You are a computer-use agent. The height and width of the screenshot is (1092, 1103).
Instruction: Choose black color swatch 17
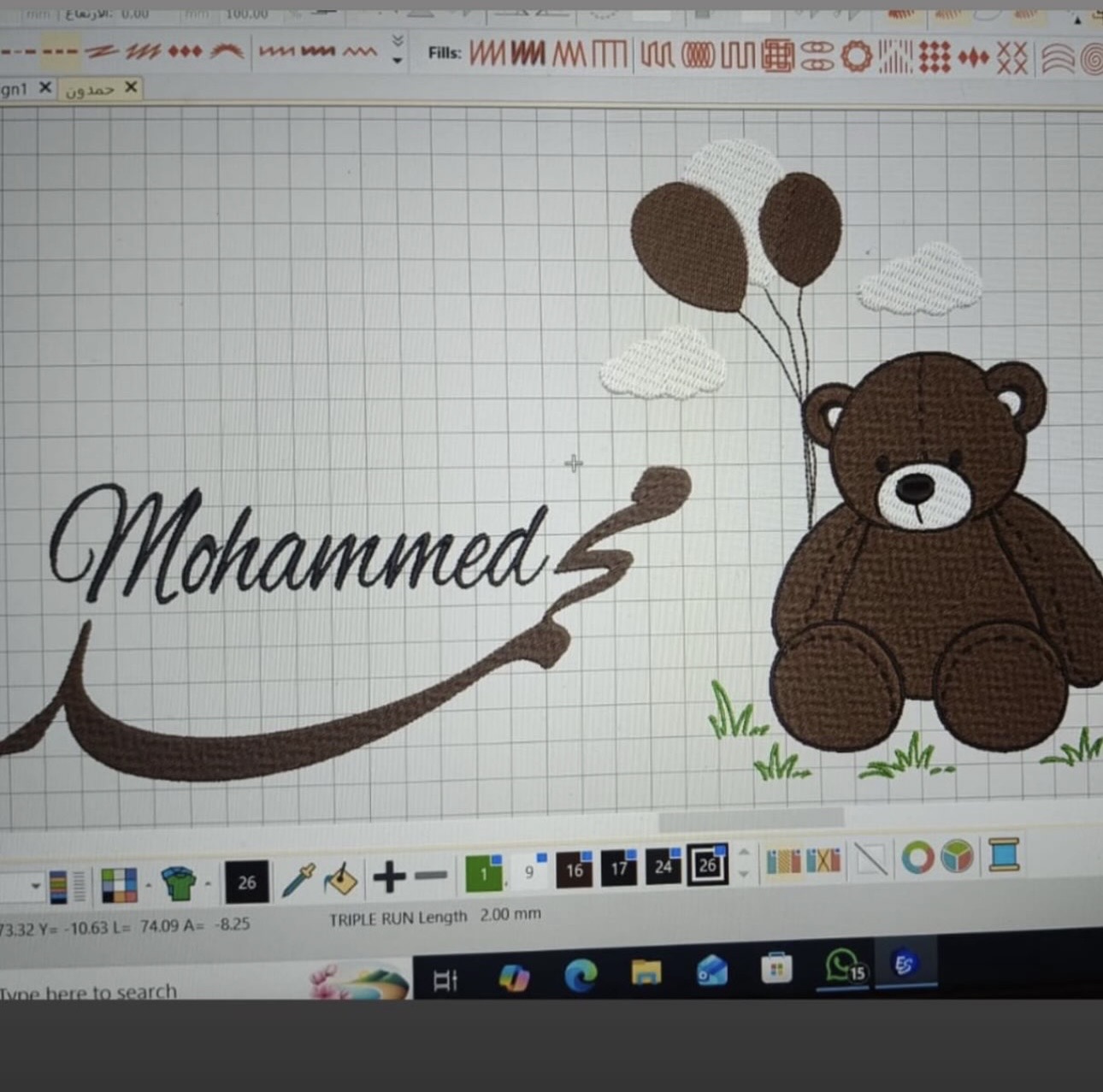[x=619, y=868]
